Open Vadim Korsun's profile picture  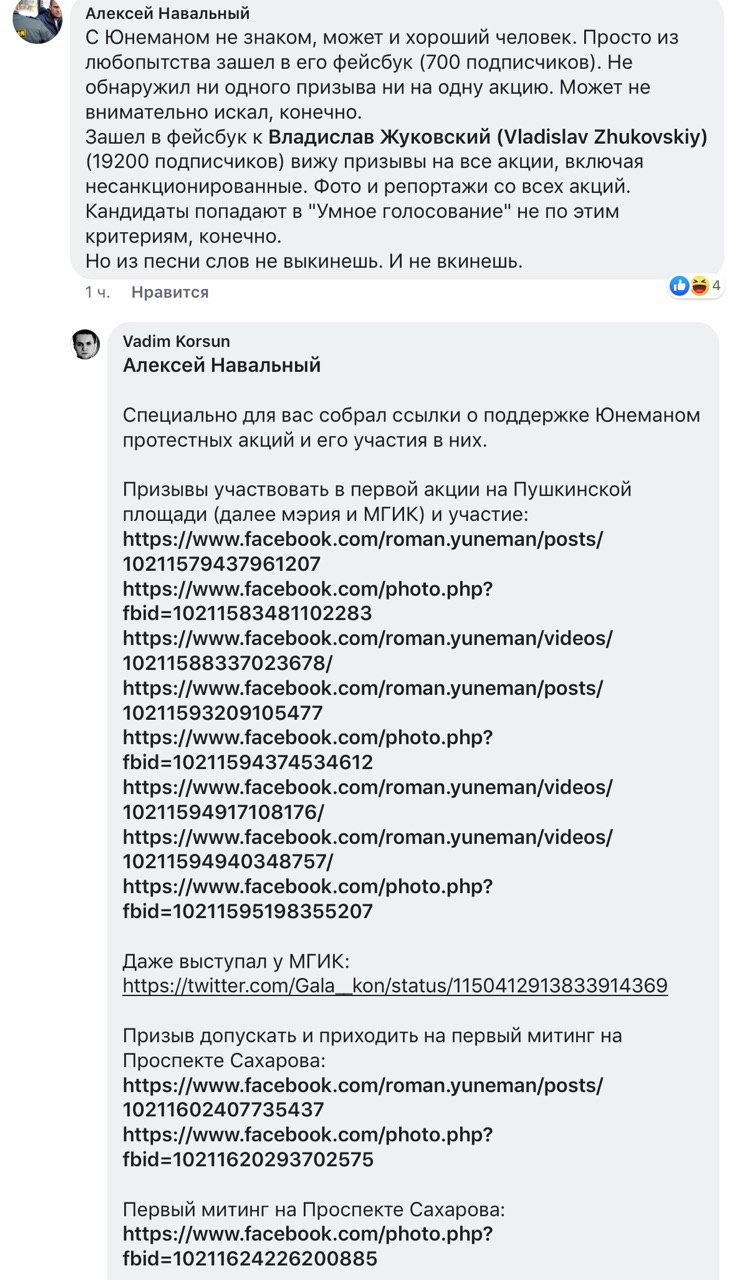(86, 346)
